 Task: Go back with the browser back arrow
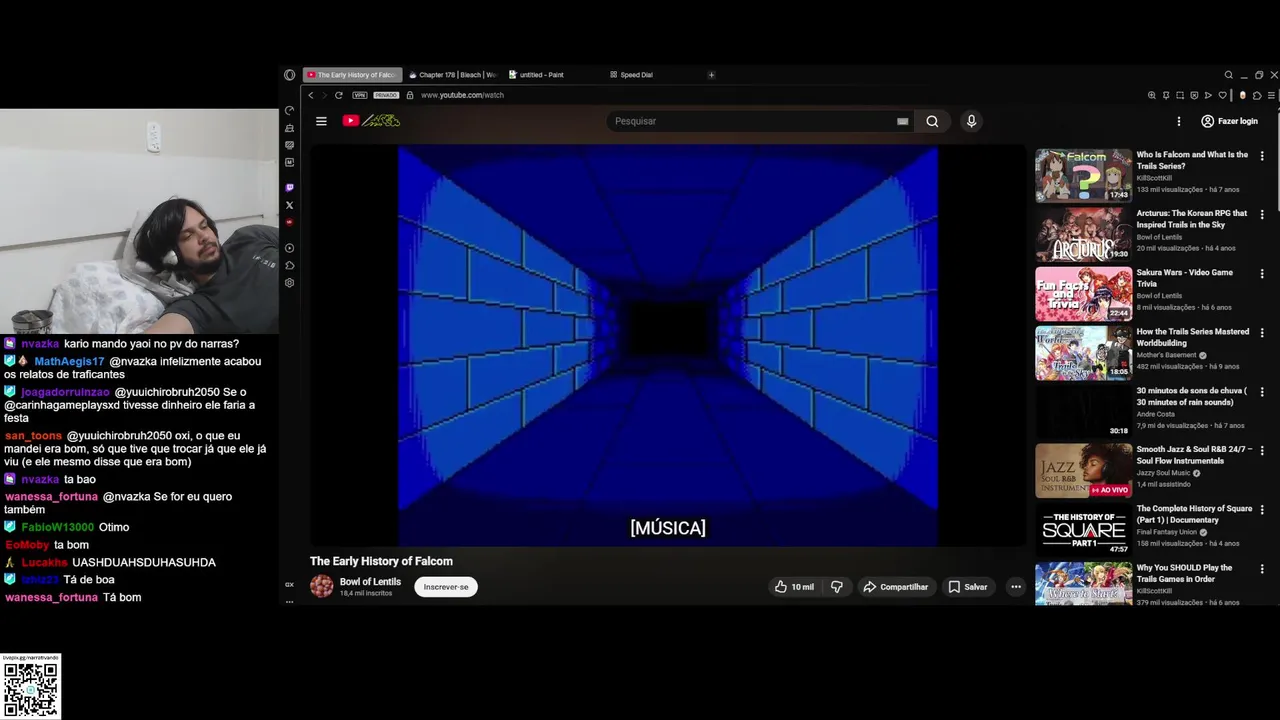[311, 95]
